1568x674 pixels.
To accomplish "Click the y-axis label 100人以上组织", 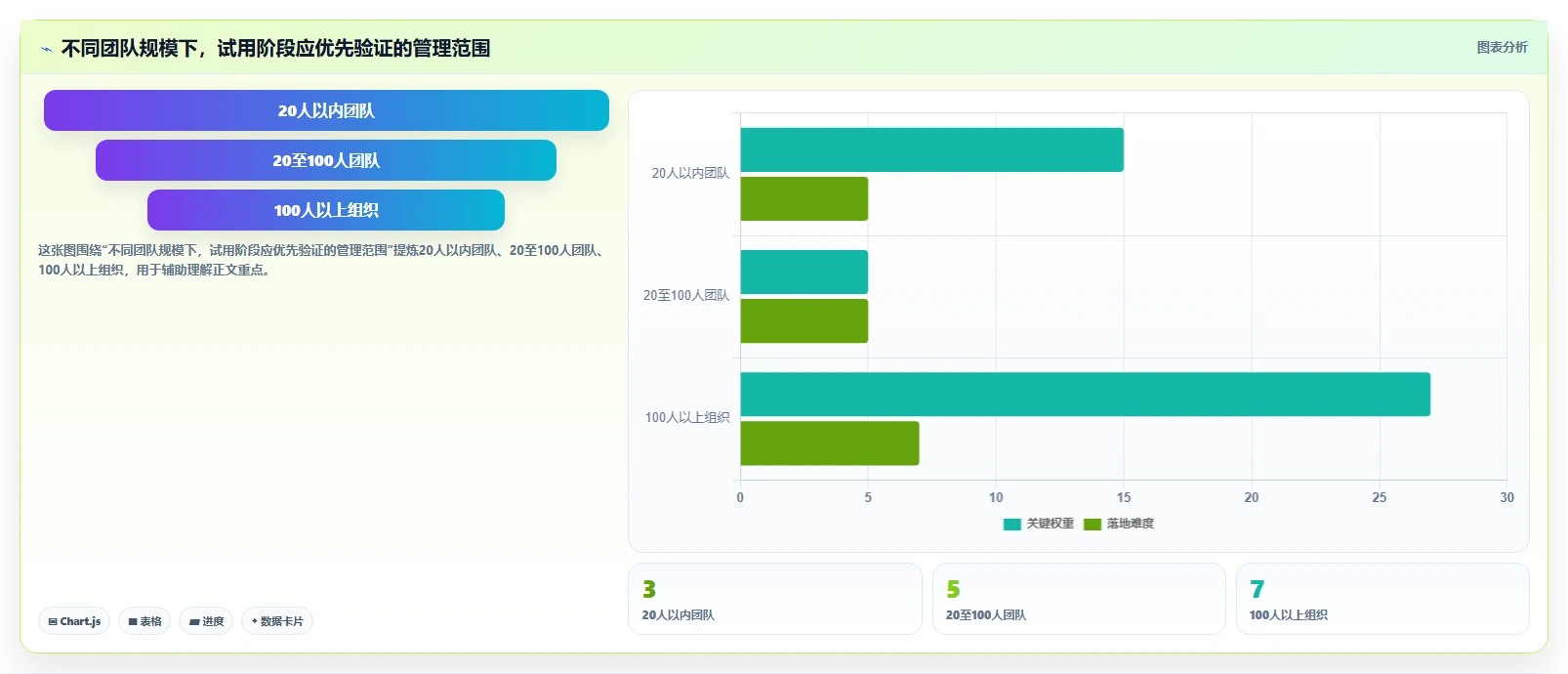I will (x=687, y=417).
